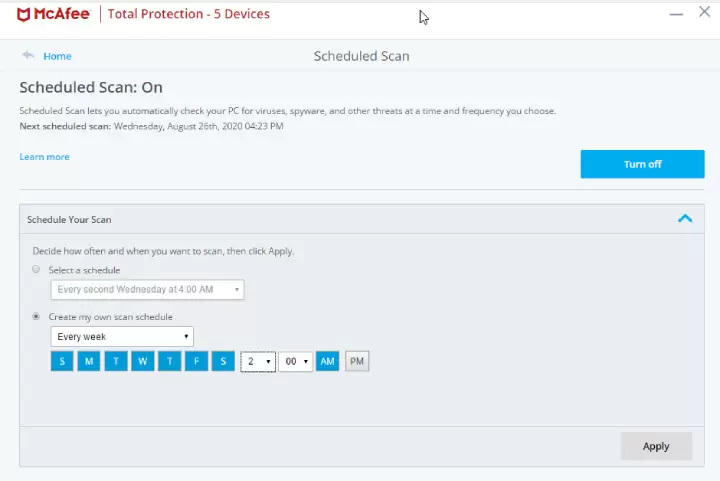Select AM for the scan time
The width and height of the screenshot is (720, 481).
[327, 361]
